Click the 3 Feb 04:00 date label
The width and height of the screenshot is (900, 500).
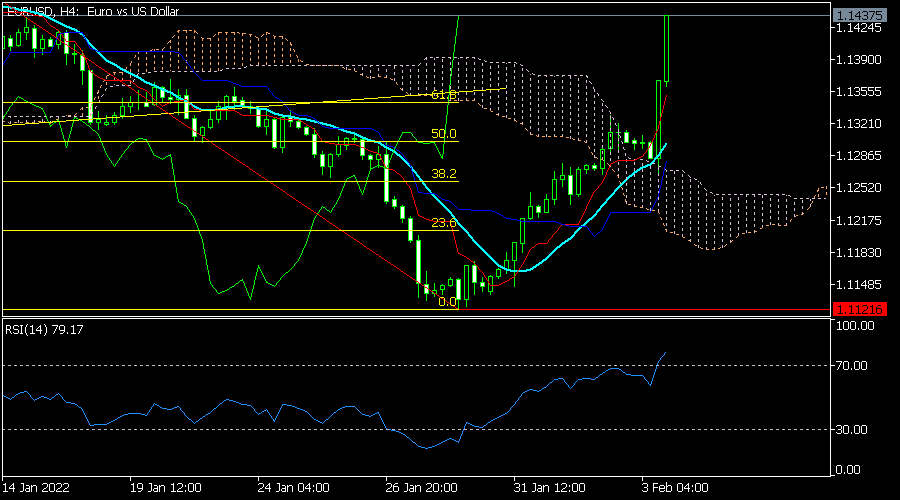click(x=675, y=488)
